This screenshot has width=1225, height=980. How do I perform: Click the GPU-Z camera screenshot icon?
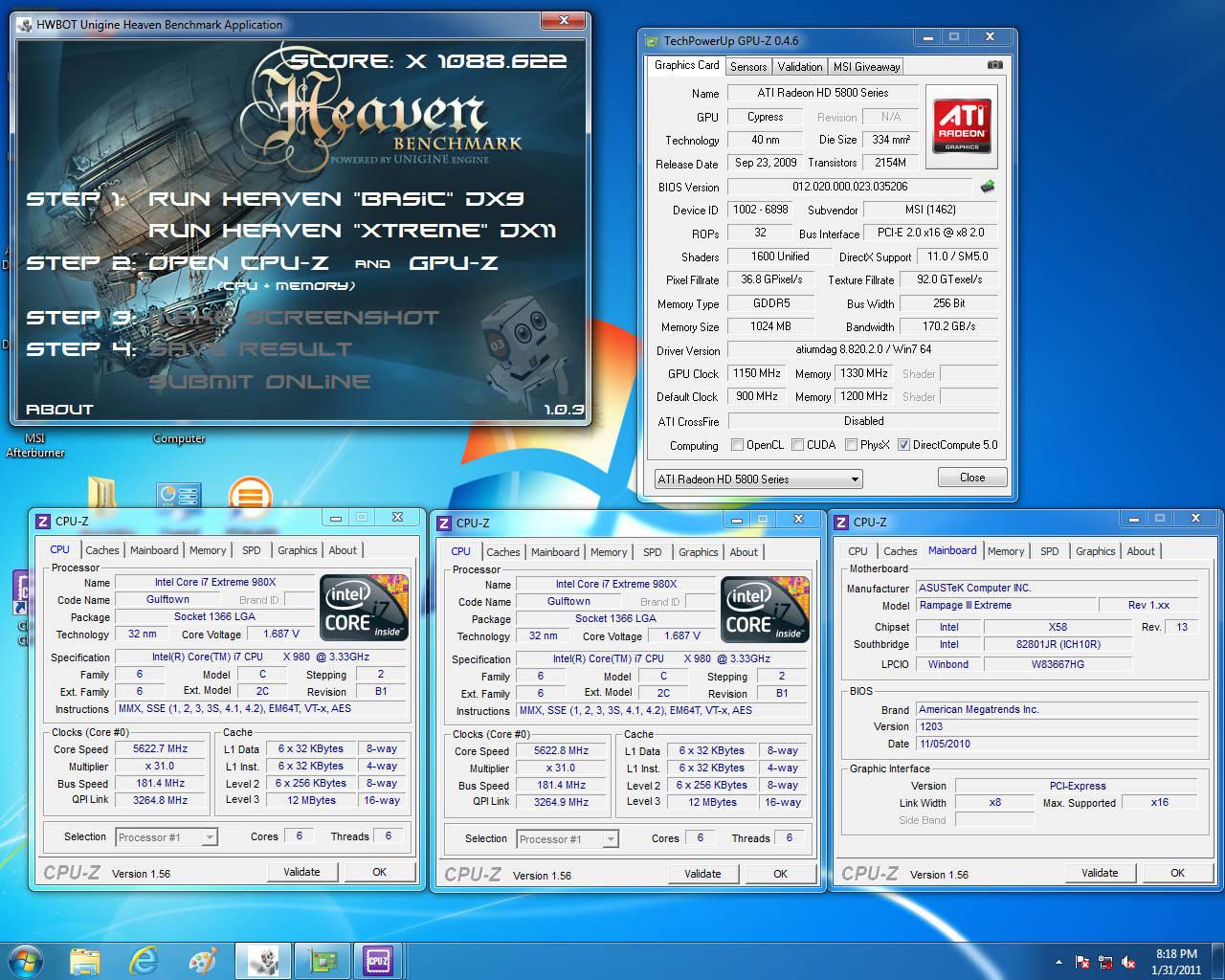[995, 65]
